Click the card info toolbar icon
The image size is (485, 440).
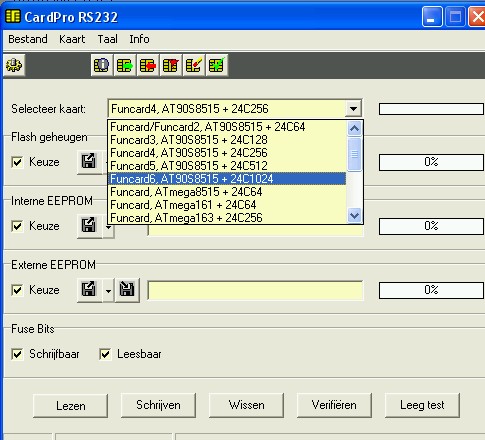(102, 65)
